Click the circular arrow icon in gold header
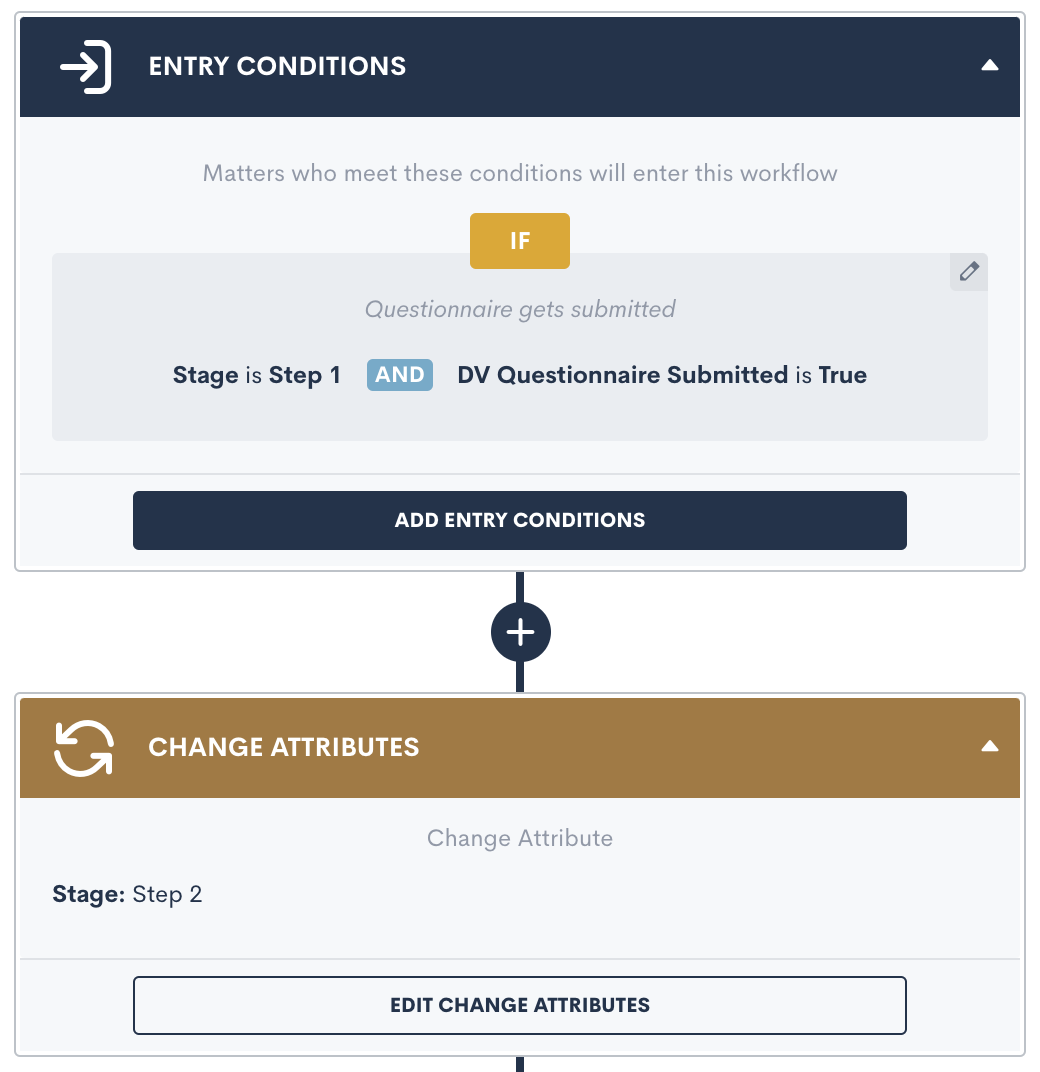This screenshot has width=1040, height=1072. [84, 747]
